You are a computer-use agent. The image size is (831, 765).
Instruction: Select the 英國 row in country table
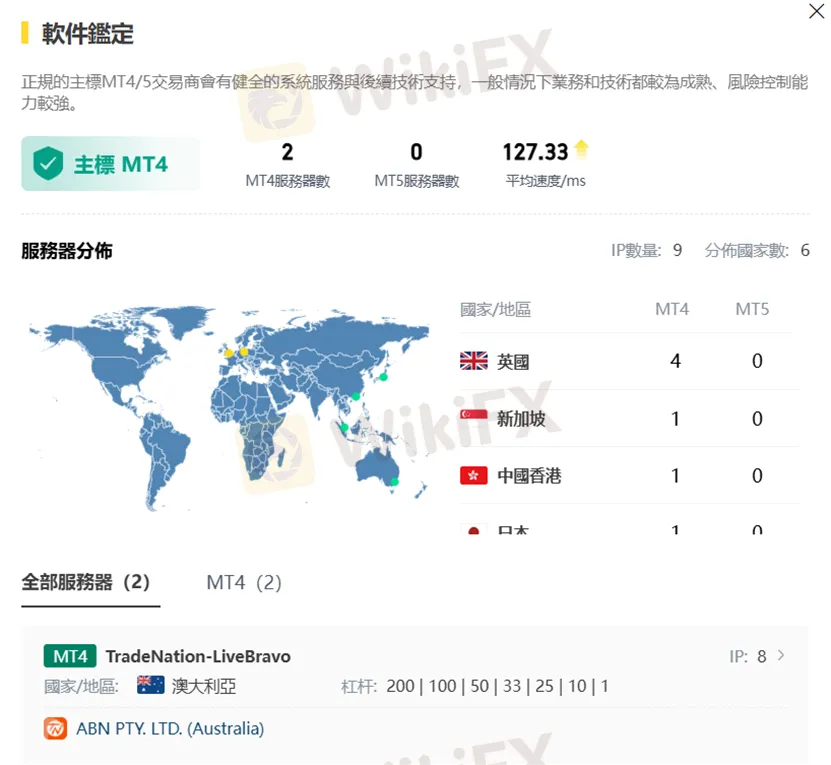point(624,361)
